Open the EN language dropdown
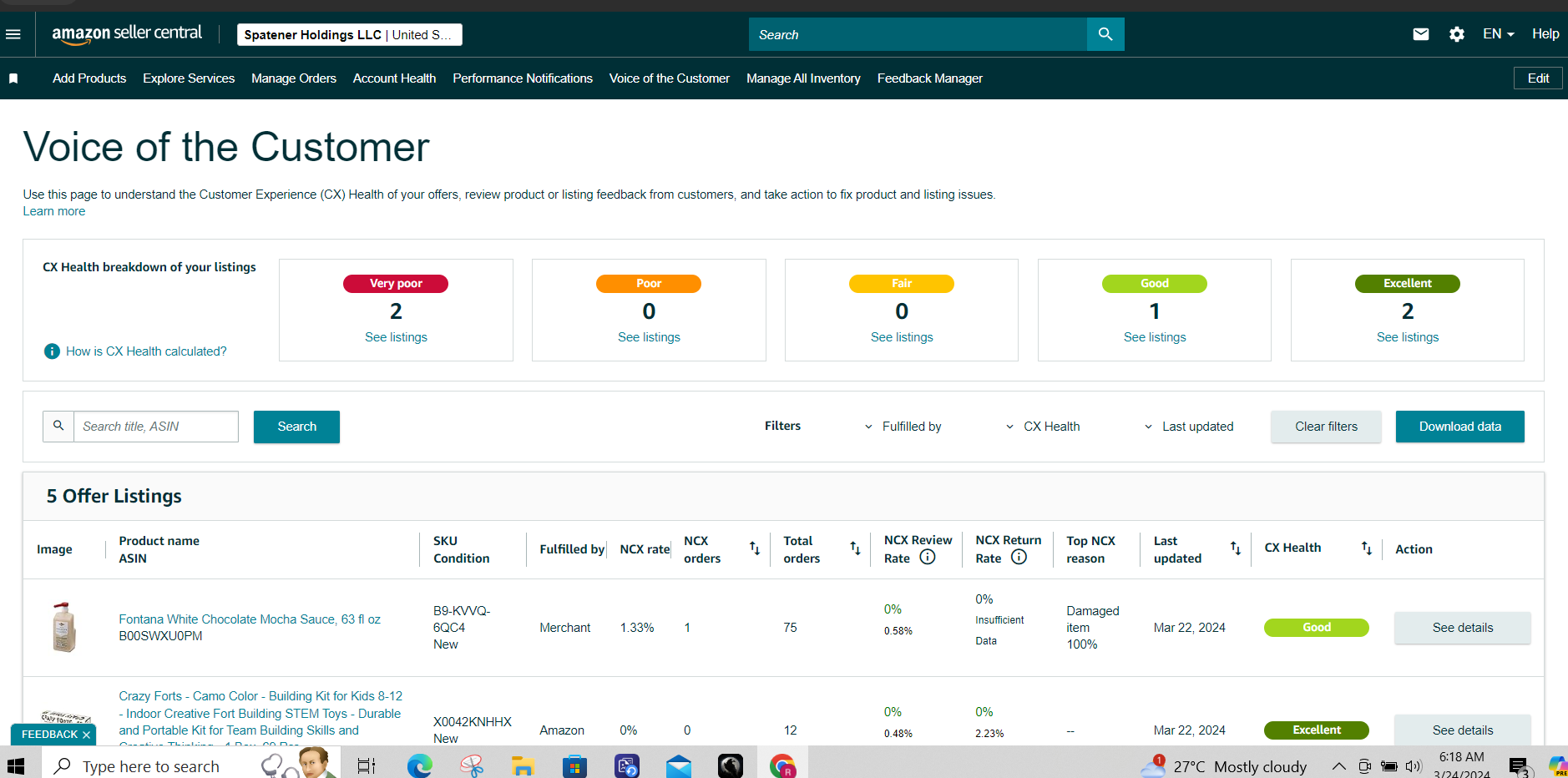1568x778 pixels. 1499,34
